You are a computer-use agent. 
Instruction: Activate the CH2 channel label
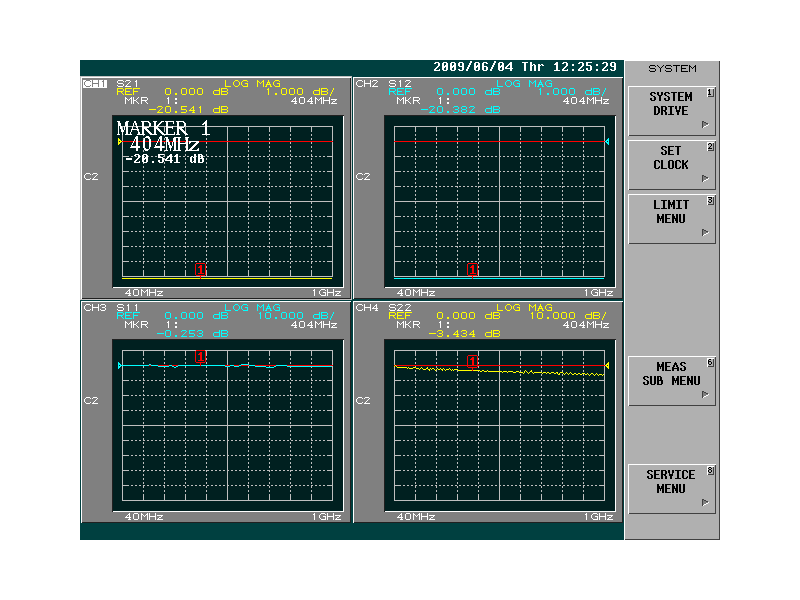367,84
